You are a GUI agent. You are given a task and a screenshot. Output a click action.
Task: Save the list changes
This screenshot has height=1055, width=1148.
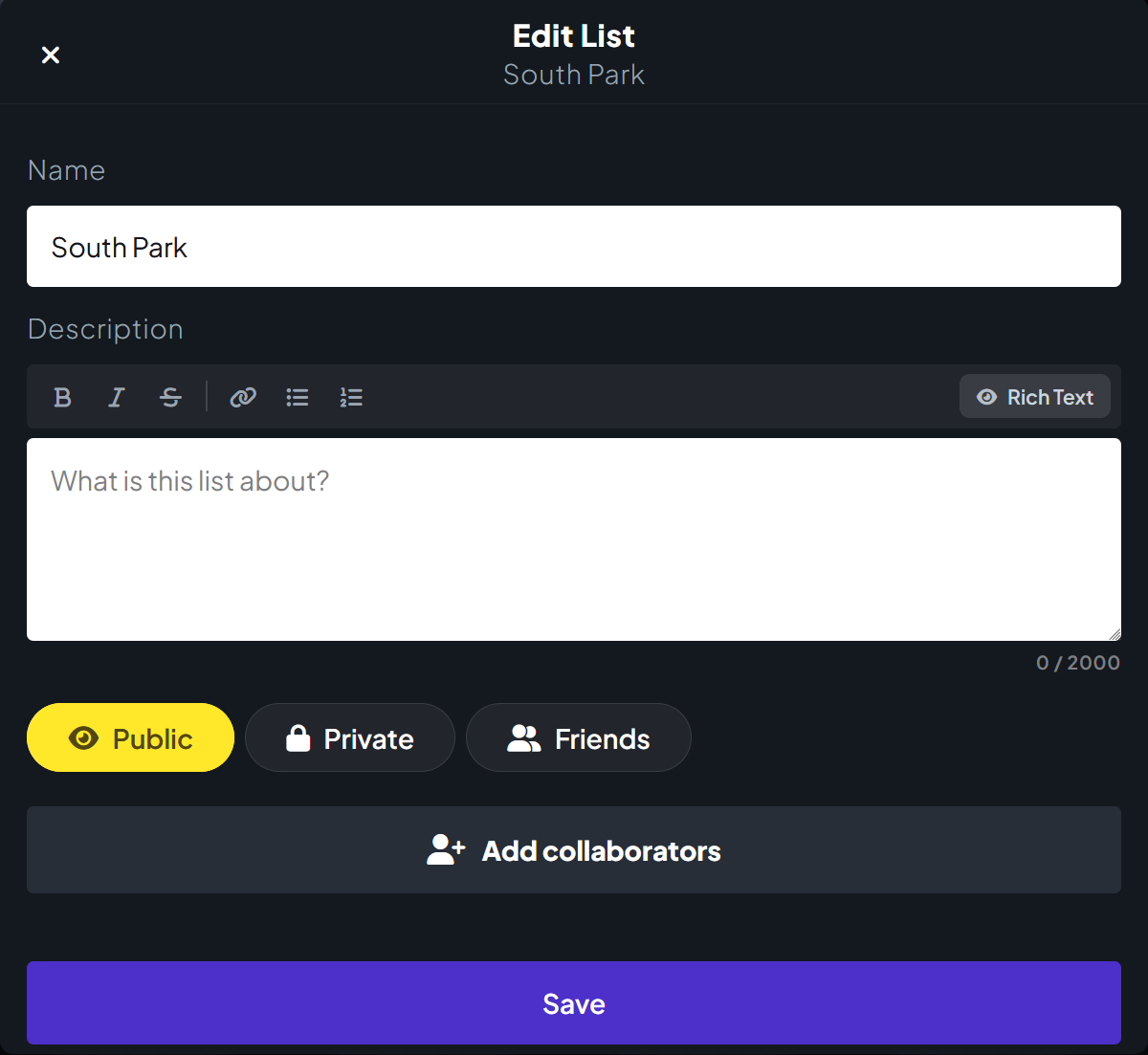coord(574,1002)
